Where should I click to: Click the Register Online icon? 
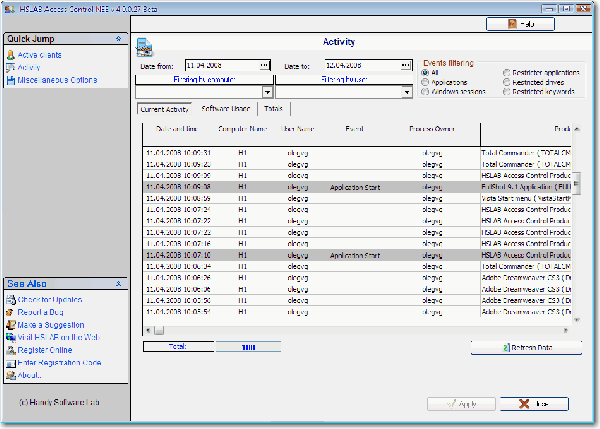tap(10, 350)
